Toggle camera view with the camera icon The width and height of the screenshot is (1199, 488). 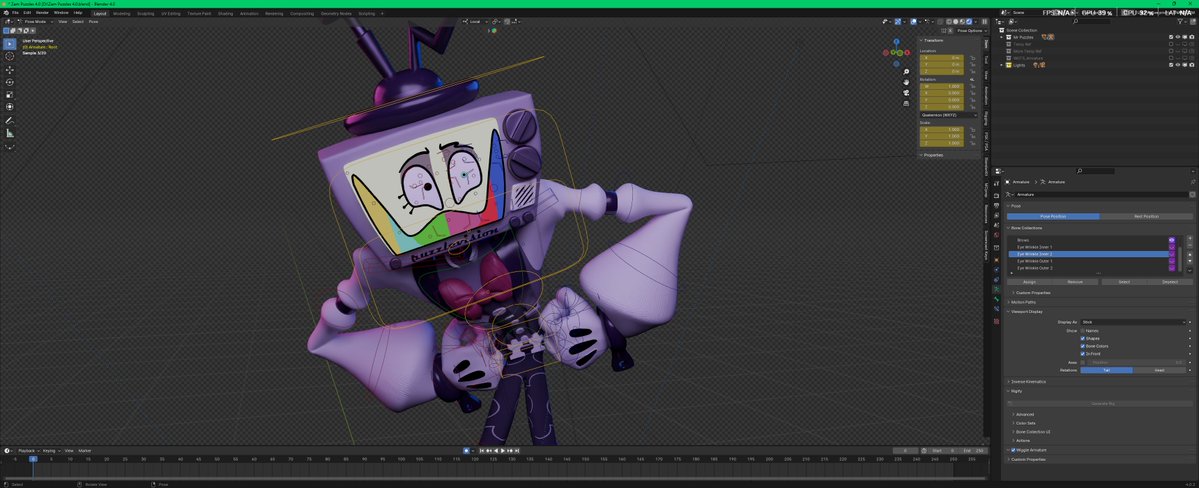[x=906, y=93]
